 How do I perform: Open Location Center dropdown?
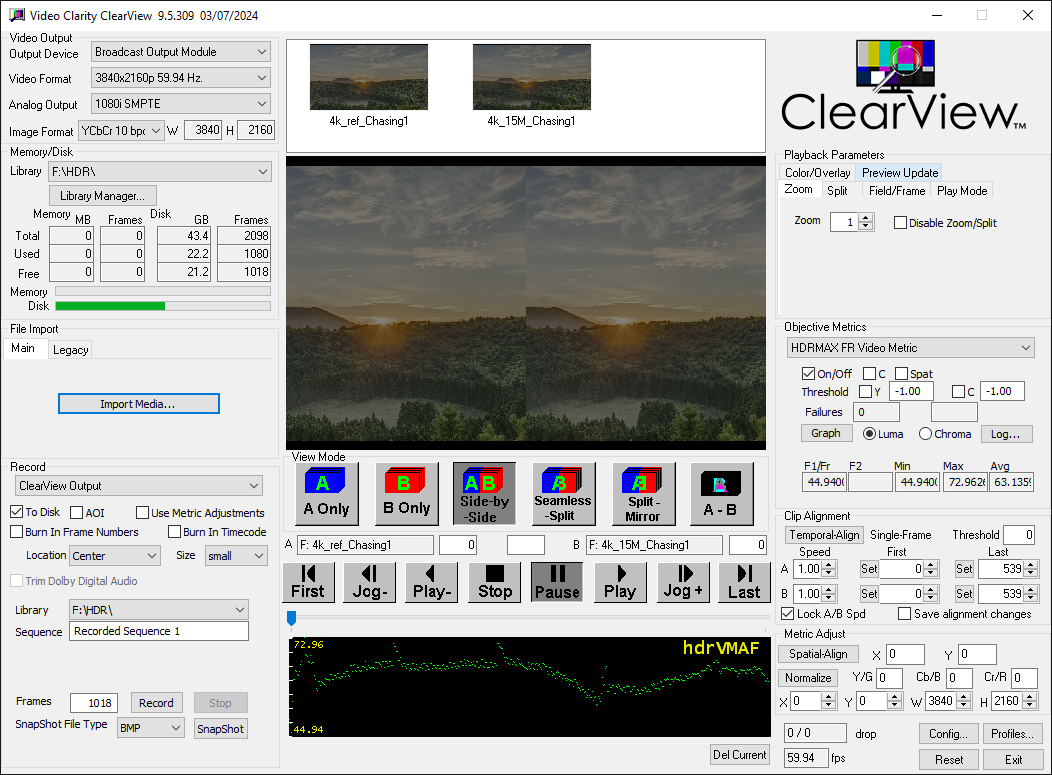point(115,556)
